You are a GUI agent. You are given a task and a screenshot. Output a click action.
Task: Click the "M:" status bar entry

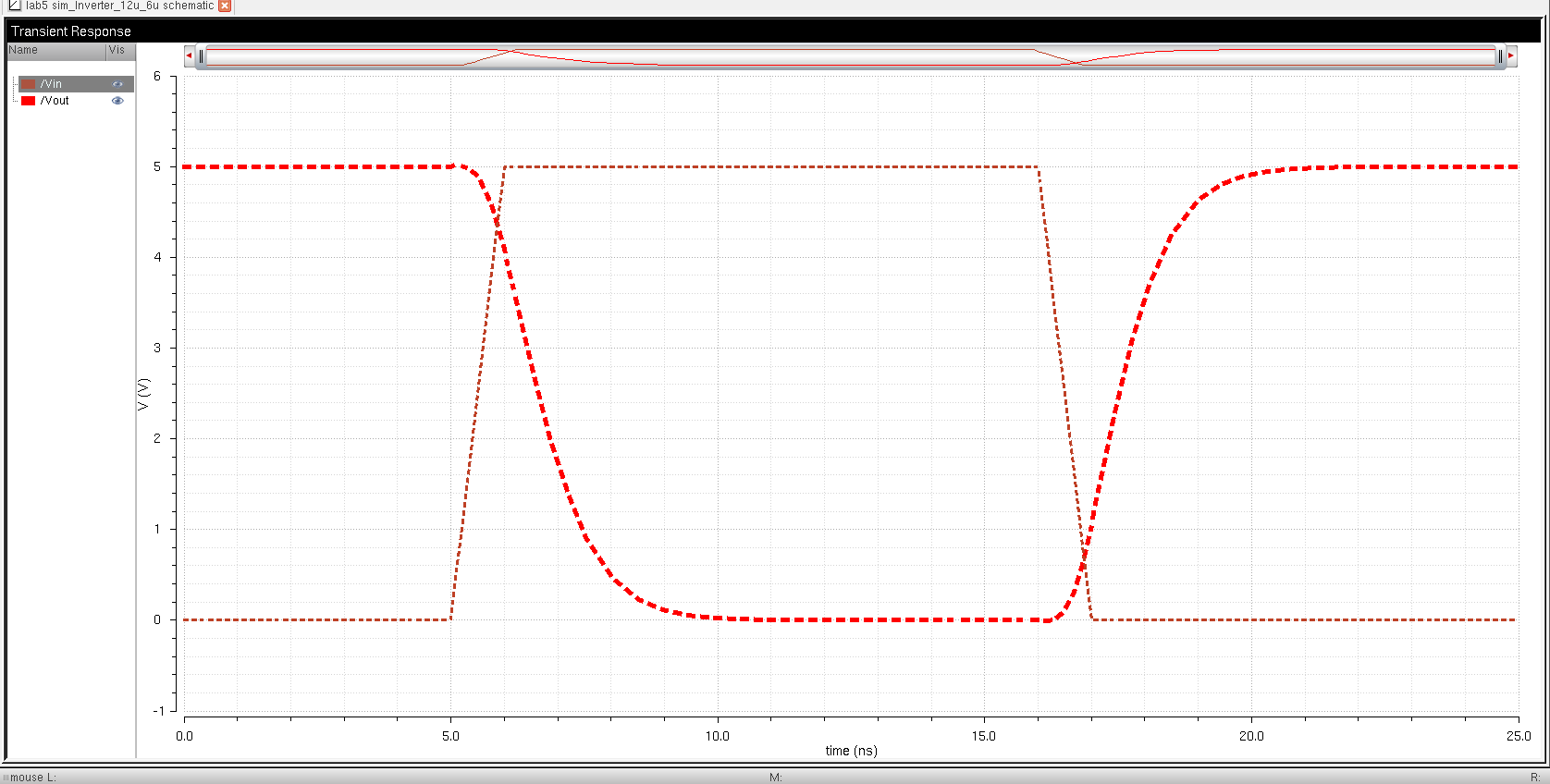click(x=776, y=778)
